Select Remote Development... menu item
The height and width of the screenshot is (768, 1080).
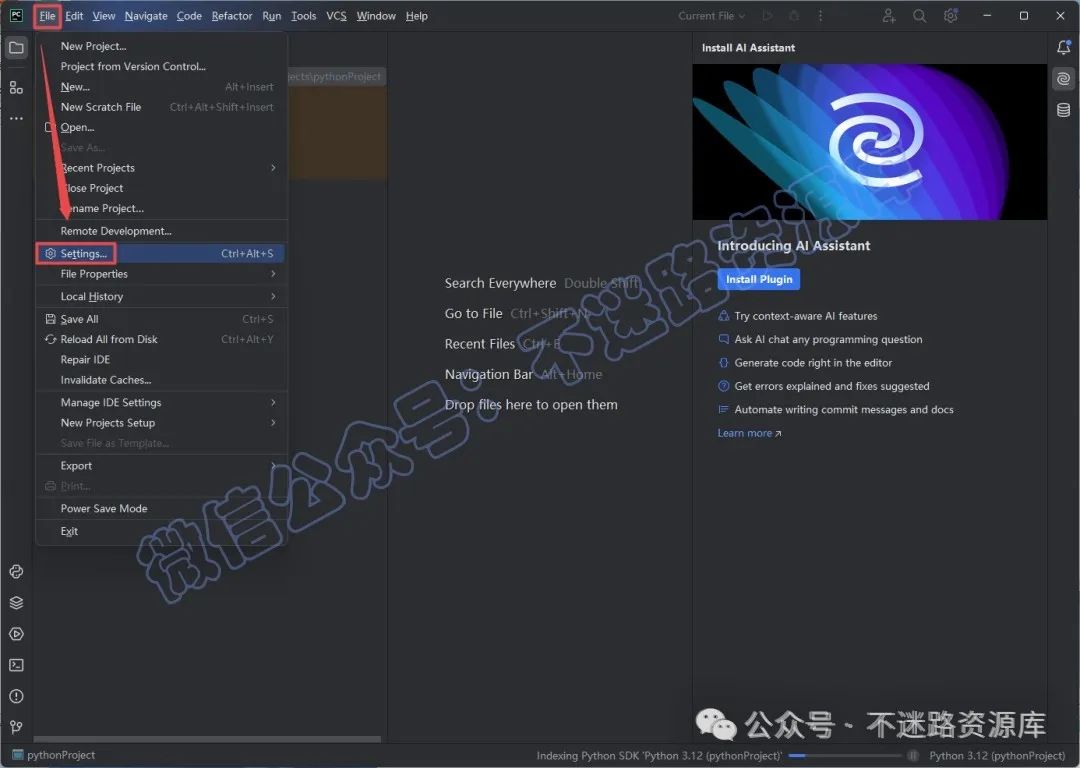(x=161, y=231)
